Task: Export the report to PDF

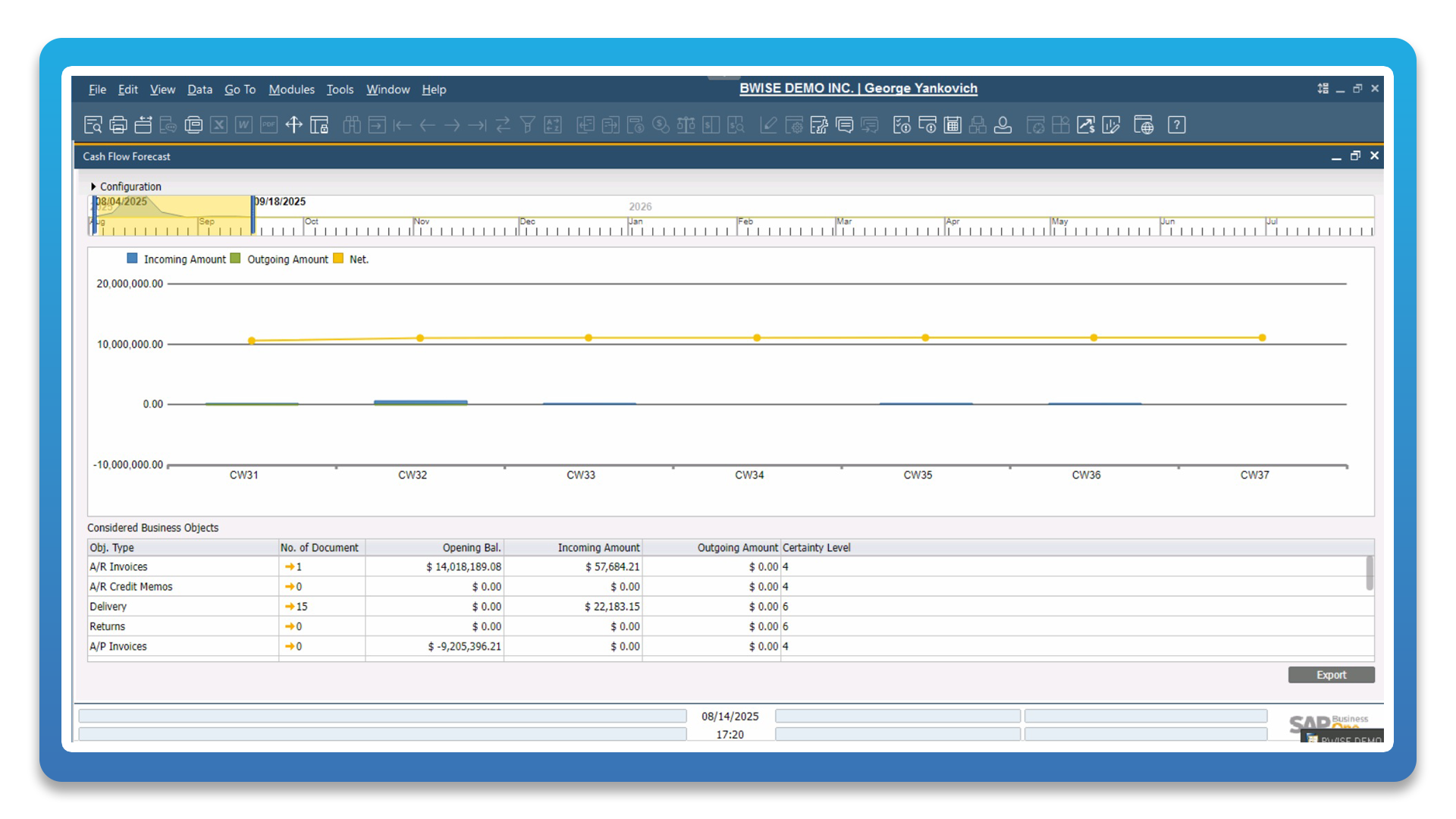Action: (x=268, y=124)
